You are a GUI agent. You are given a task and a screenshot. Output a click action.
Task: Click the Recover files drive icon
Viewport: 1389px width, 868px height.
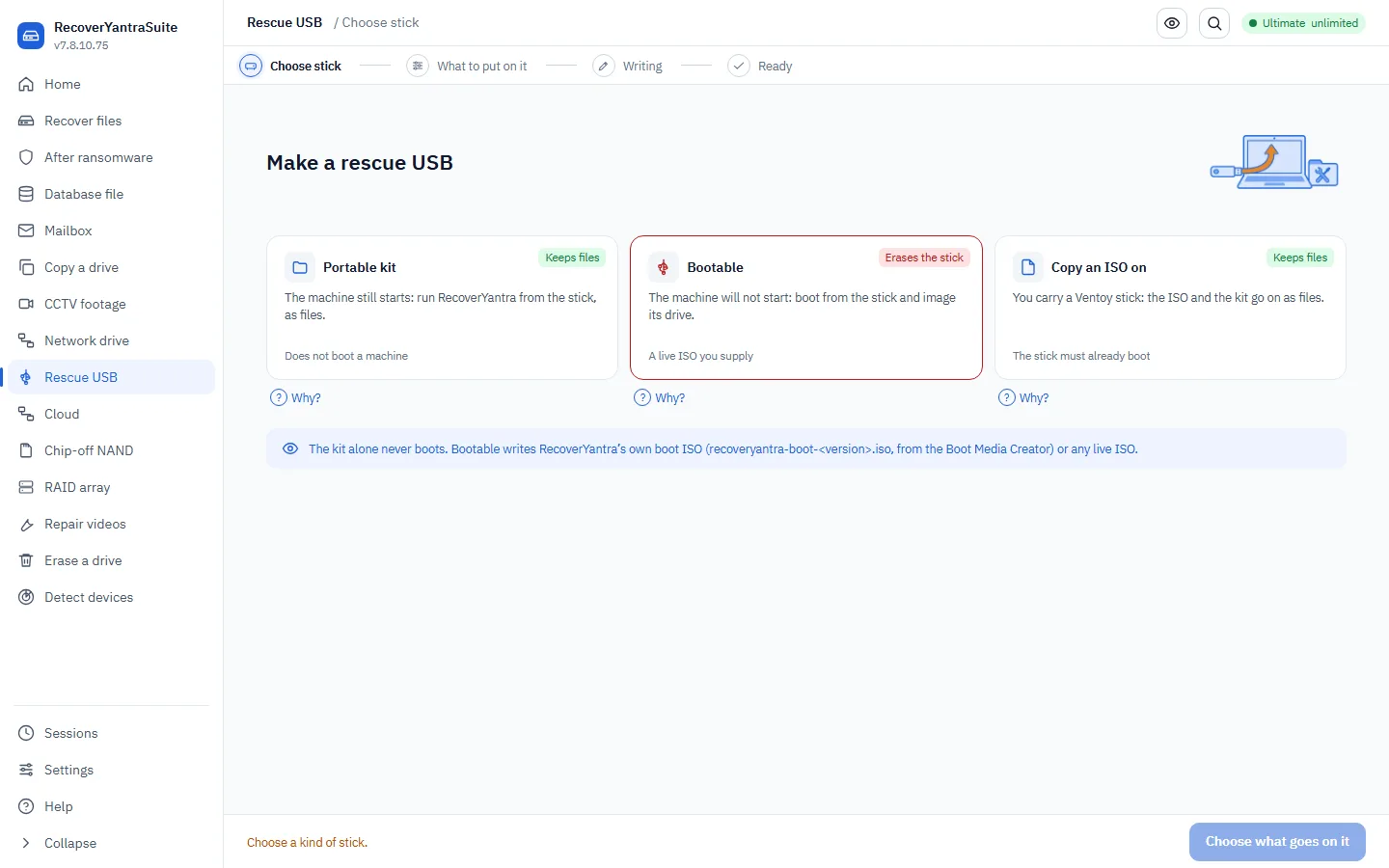(x=26, y=121)
